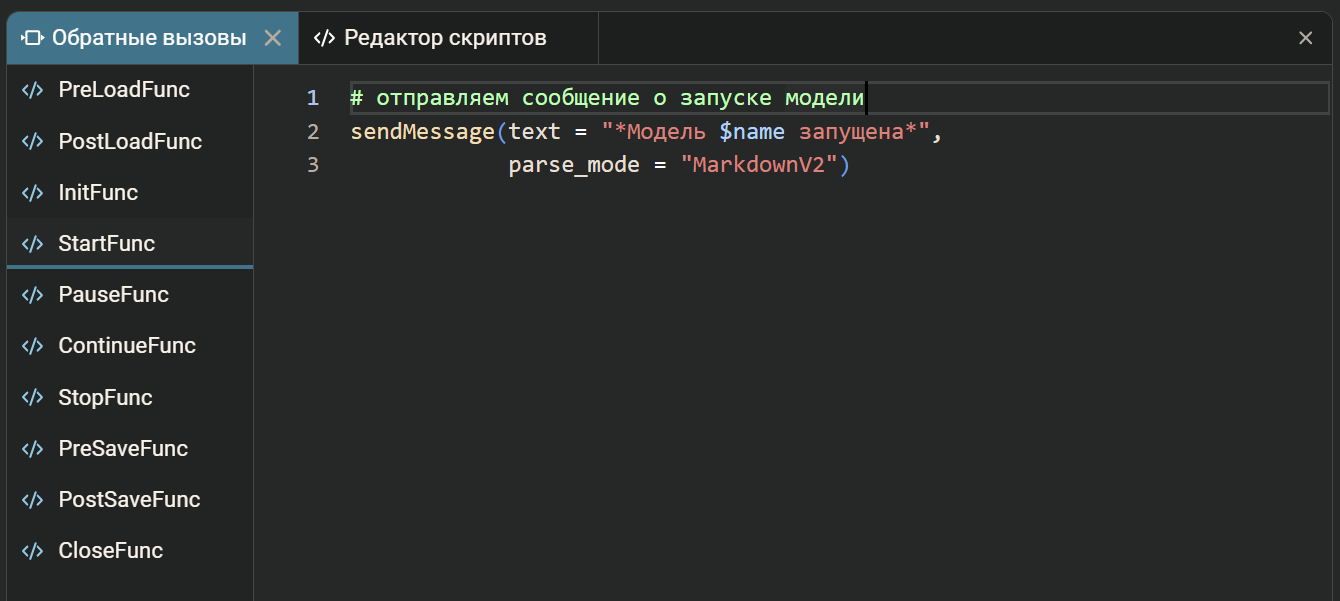Click the $name variable in the code
1340x601 pixels.
751,132
